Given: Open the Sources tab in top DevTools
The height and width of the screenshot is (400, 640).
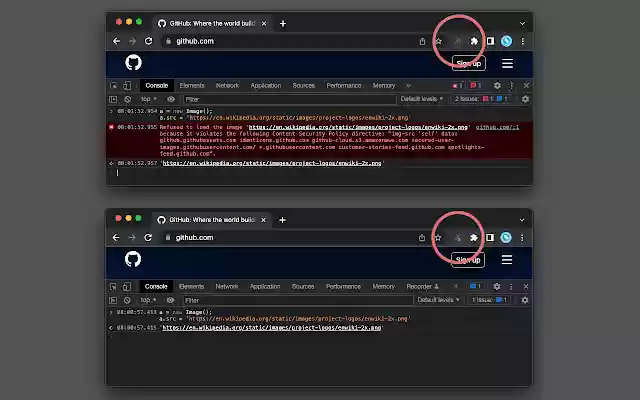Looking at the screenshot, I should pyautogui.click(x=304, y=85).
